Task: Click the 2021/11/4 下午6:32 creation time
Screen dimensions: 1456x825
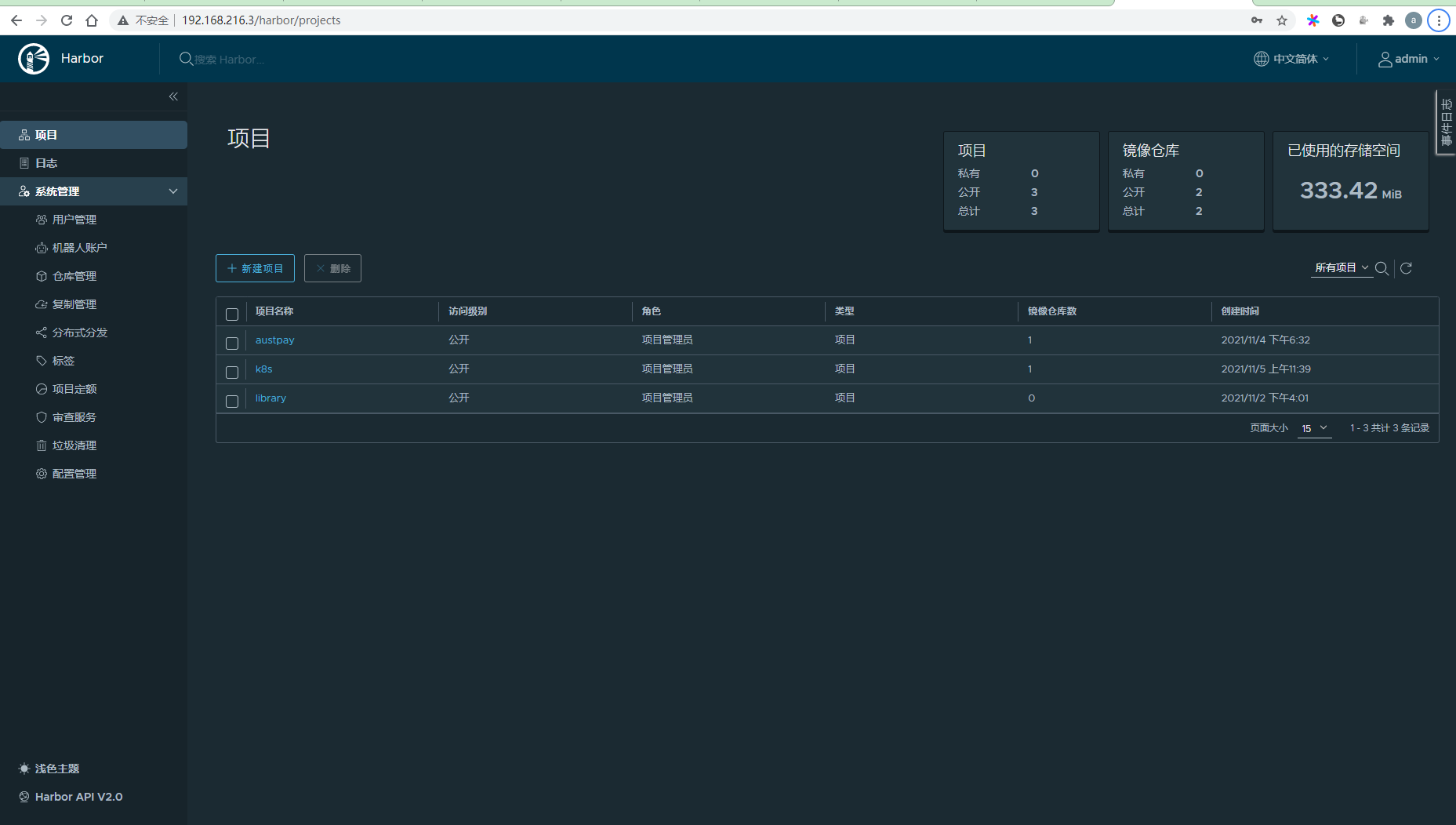Action: tap(1265, 340)
